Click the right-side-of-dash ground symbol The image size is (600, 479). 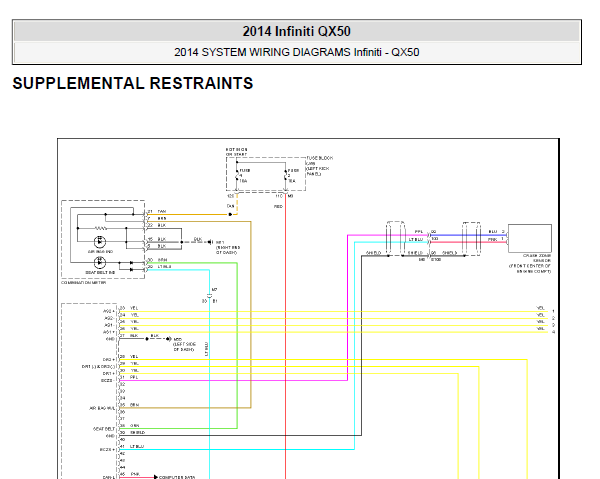click(x=210, y=242)
